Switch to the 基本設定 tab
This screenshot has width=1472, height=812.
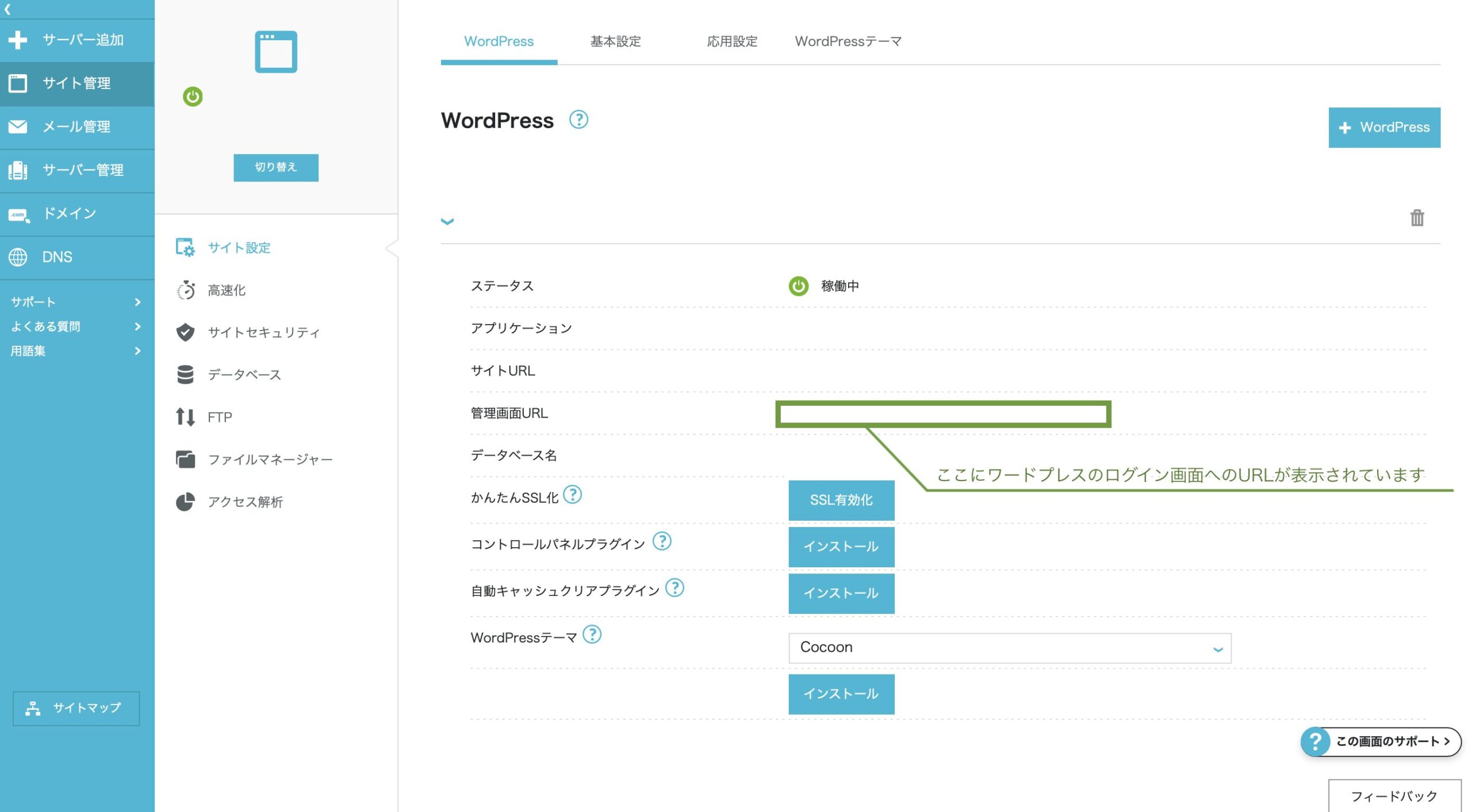pos(615,41)
